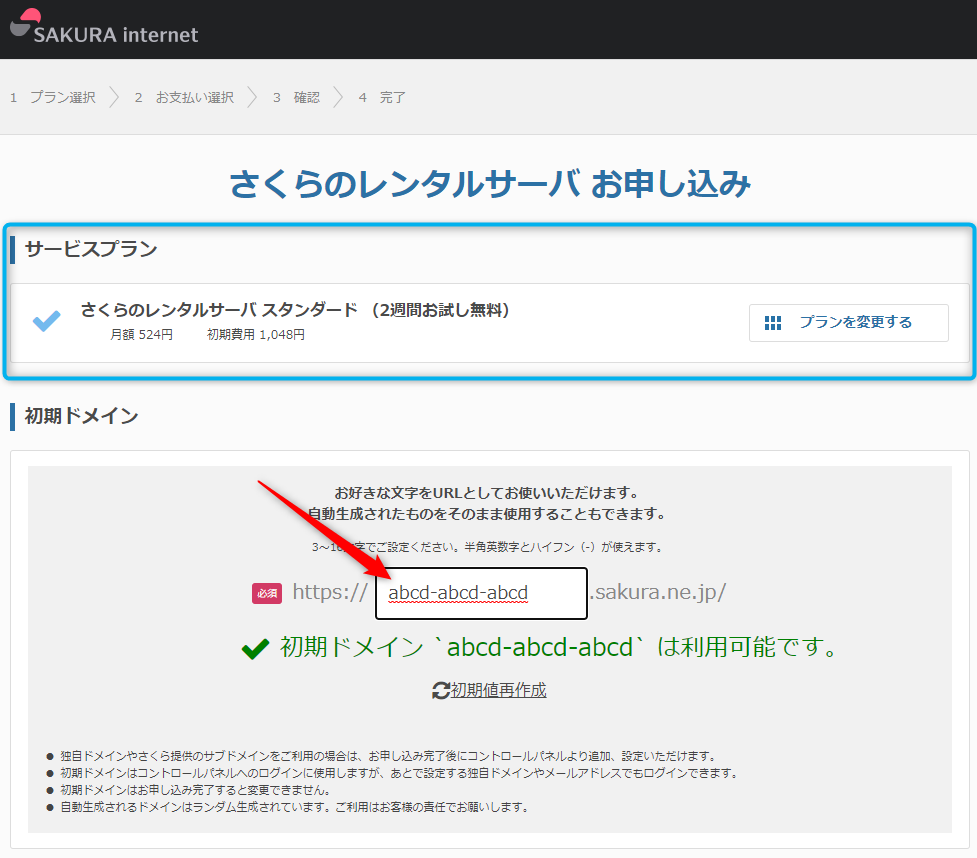
Task: Click note about 自動生成されるドメインはランダム生成
Action: 295,807
